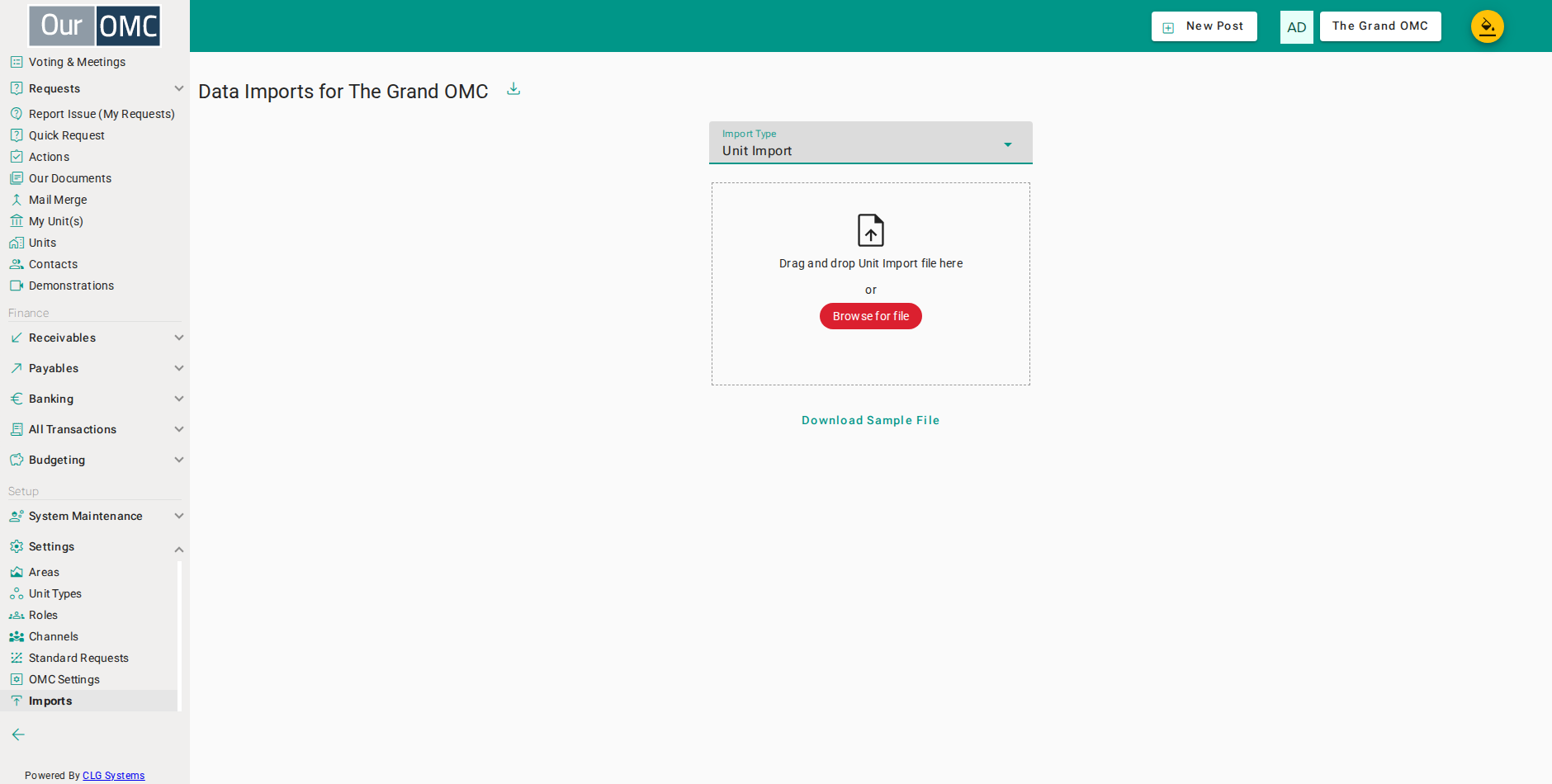Click Download Sample File link
The height and width of the screenshot is (784, 1552).
point(871,420)
